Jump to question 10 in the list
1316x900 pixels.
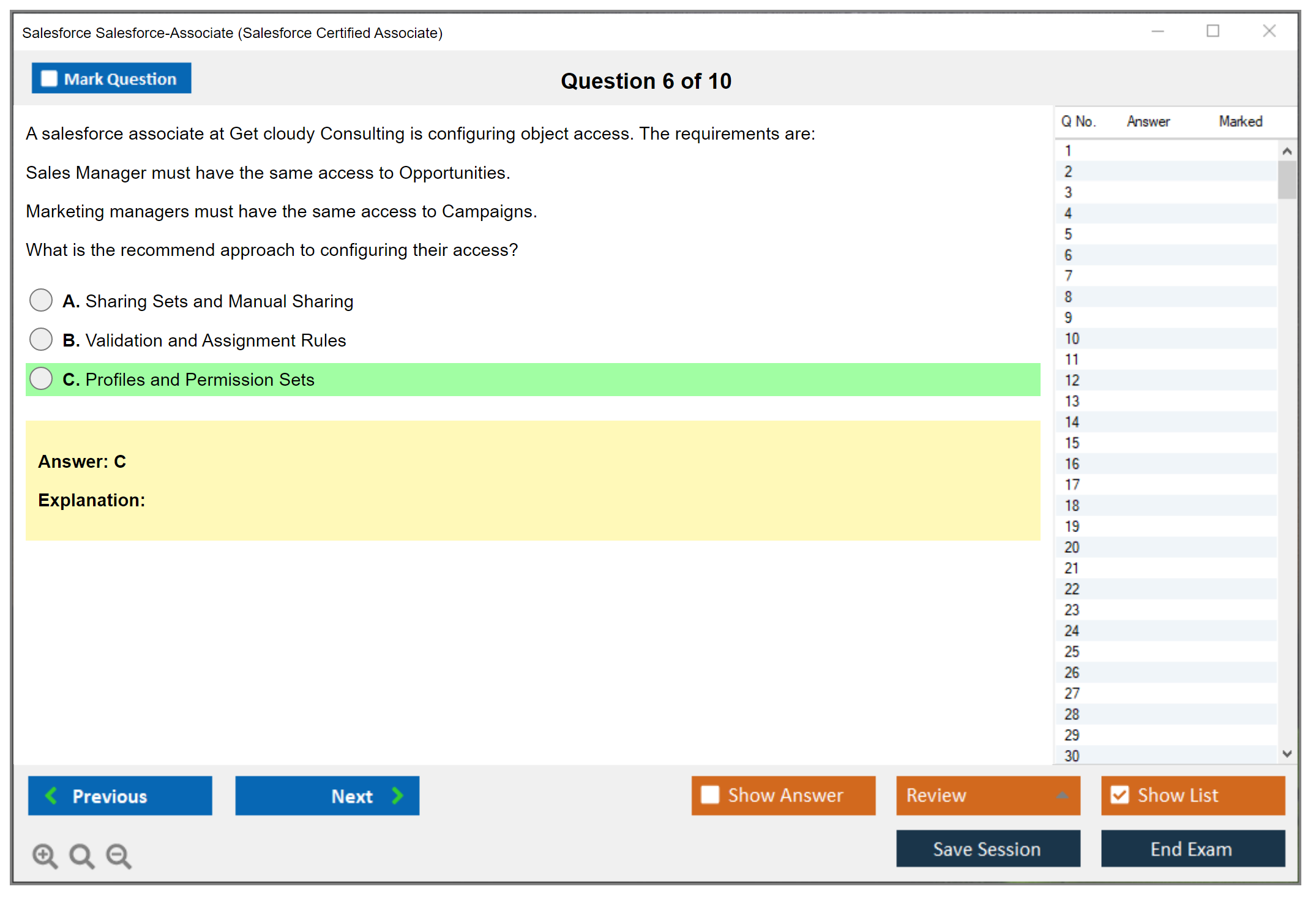1072,339
